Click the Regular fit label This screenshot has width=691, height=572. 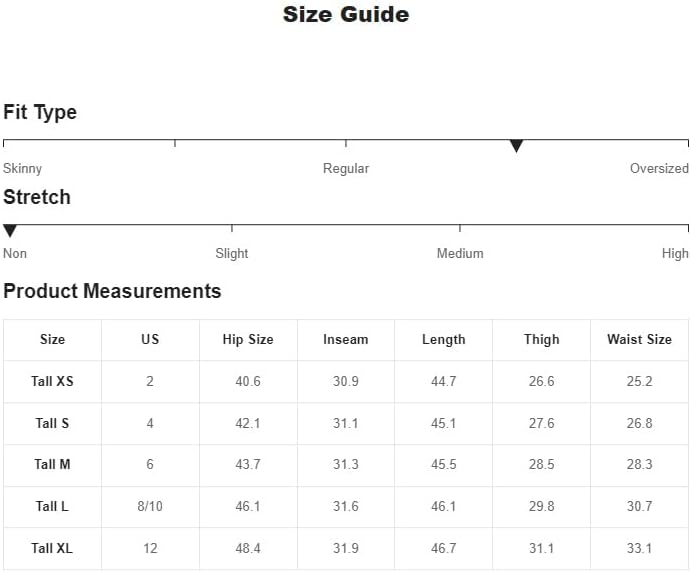pos(346,169)
